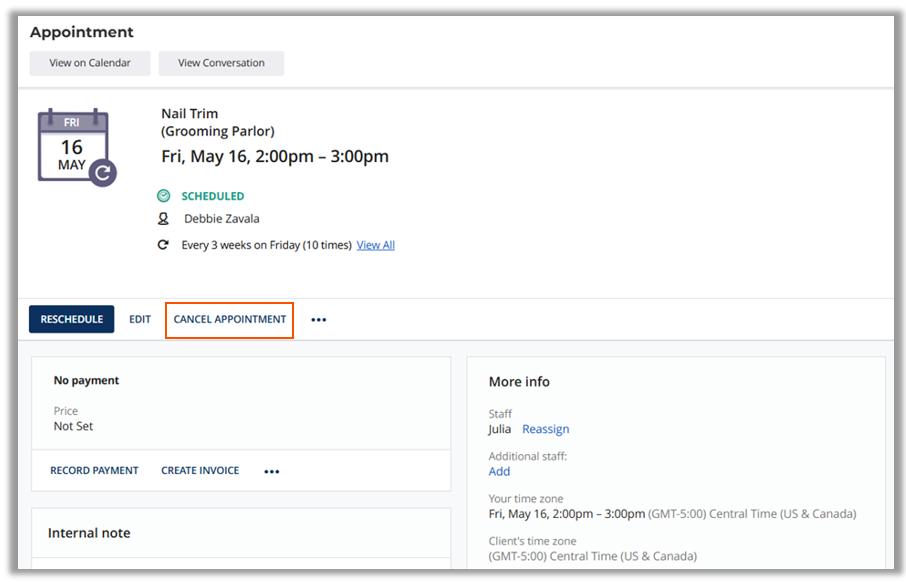Click the staff name Julia

pyautogui.click(x=499, y=429)
